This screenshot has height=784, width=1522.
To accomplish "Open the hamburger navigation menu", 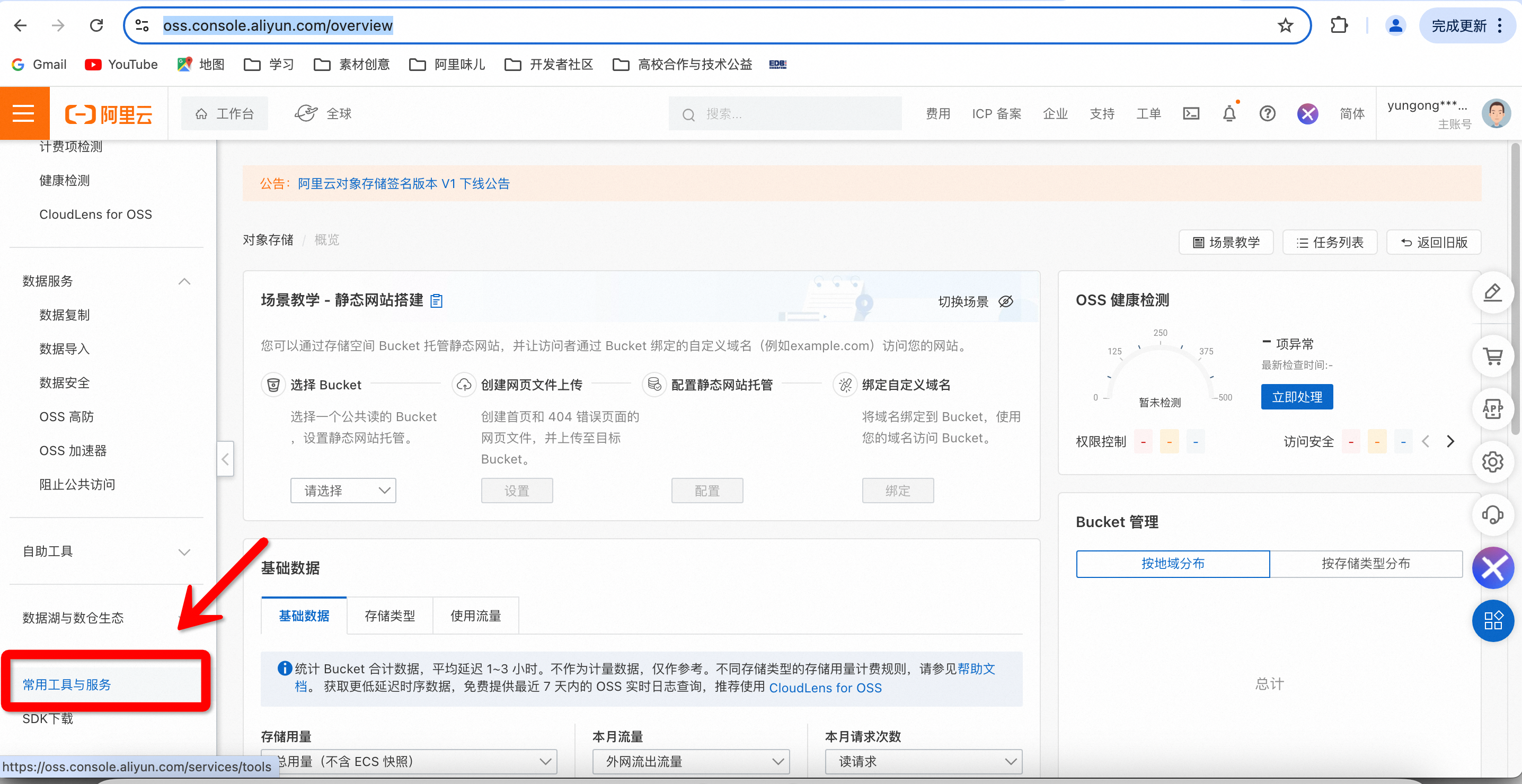I will [24, 113].
